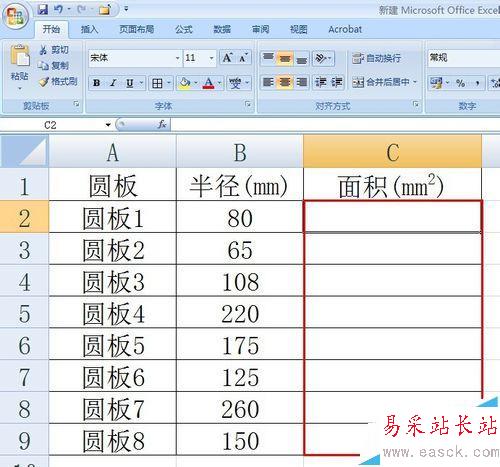Activate the 格式刷 format painter
This screenshot has width=500, height=467.
coord(58,81)
